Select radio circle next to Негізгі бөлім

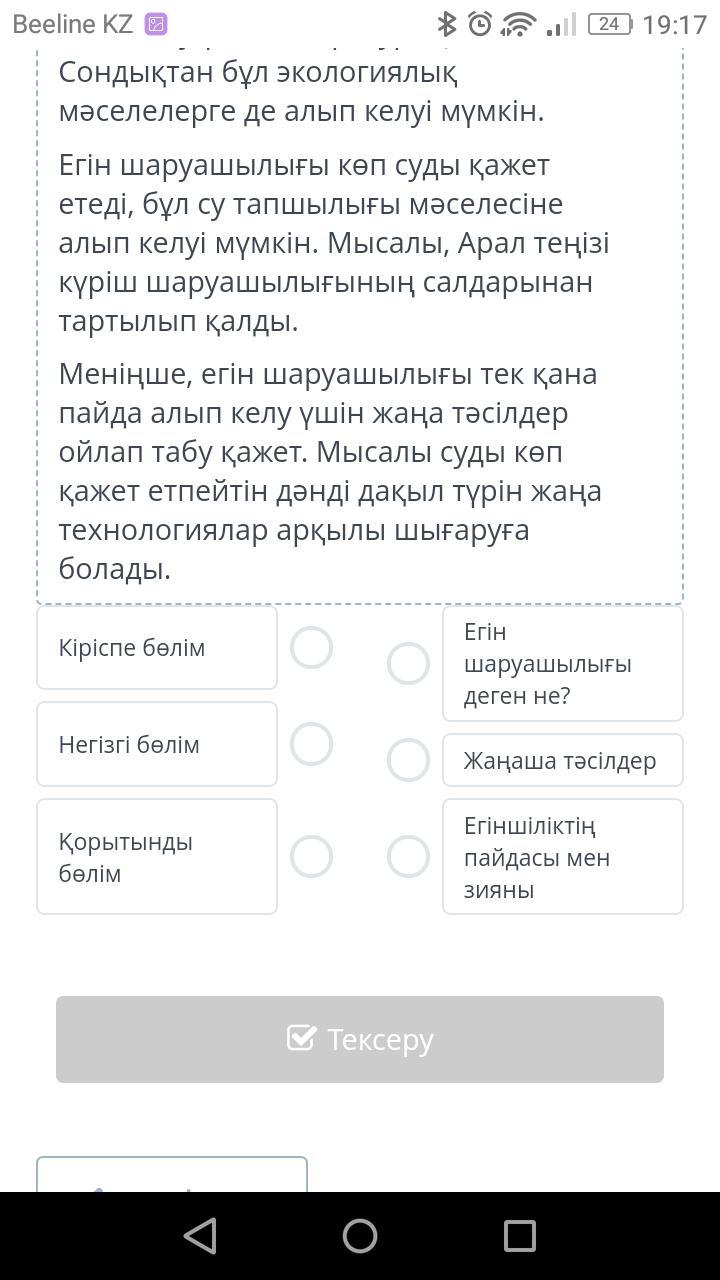click(x=311, y=744)
